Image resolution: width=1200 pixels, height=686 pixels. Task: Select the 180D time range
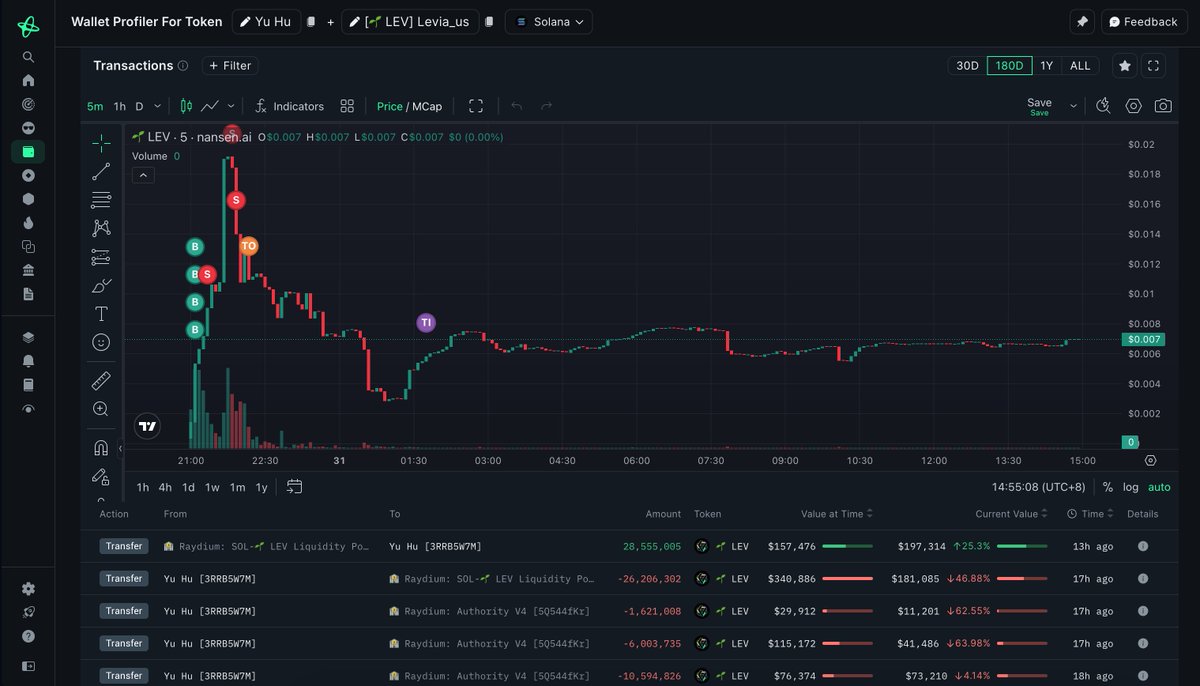1010,65
